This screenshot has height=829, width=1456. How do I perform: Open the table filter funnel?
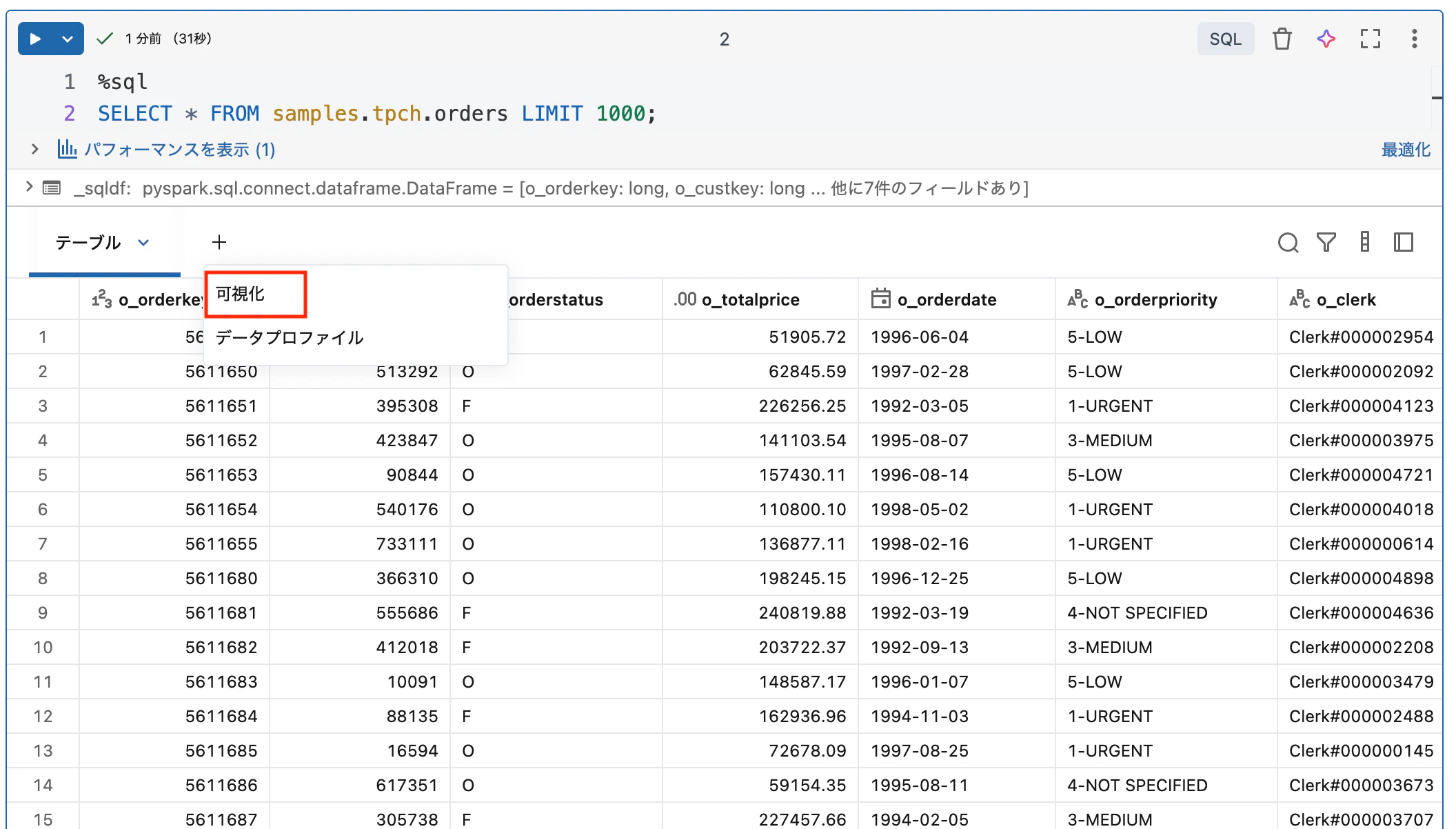coord(1326,242)
